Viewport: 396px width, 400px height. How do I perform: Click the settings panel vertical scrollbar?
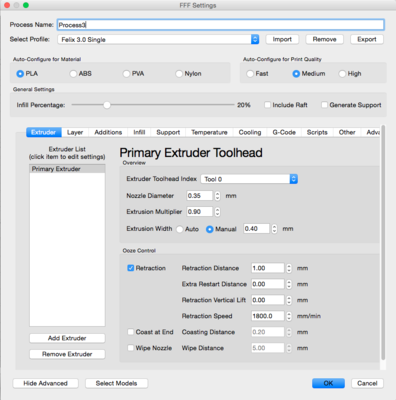pyautogui.click(x=383, y=242)
